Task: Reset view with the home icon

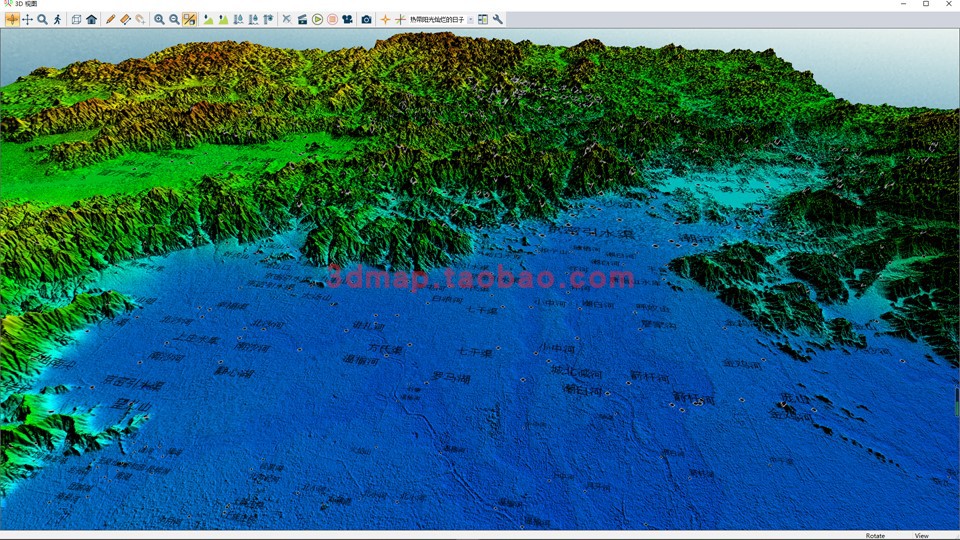Action: click(x=92, y=20)
